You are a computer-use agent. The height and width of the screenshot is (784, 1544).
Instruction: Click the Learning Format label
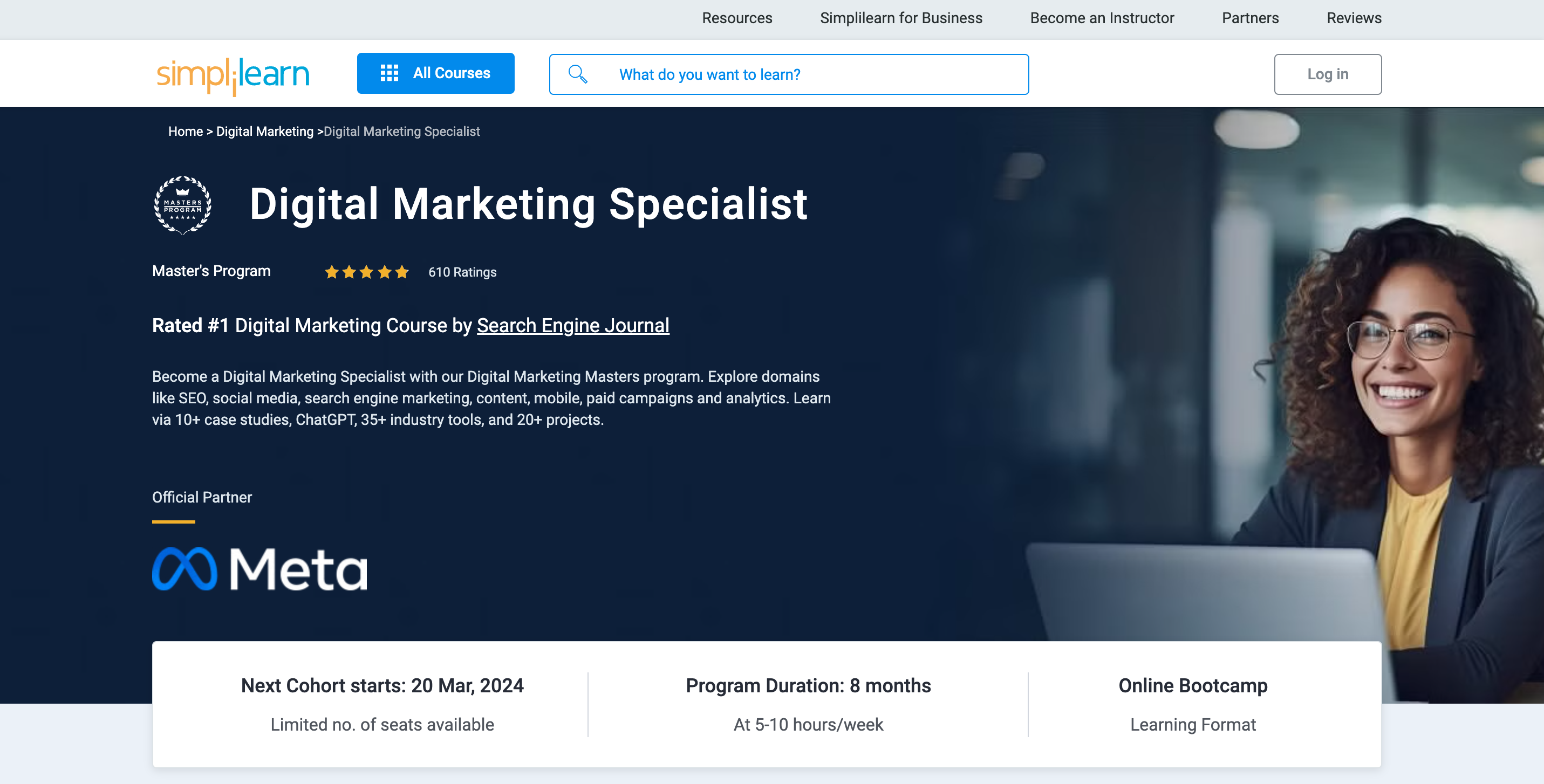click(x=1193, y=725)
